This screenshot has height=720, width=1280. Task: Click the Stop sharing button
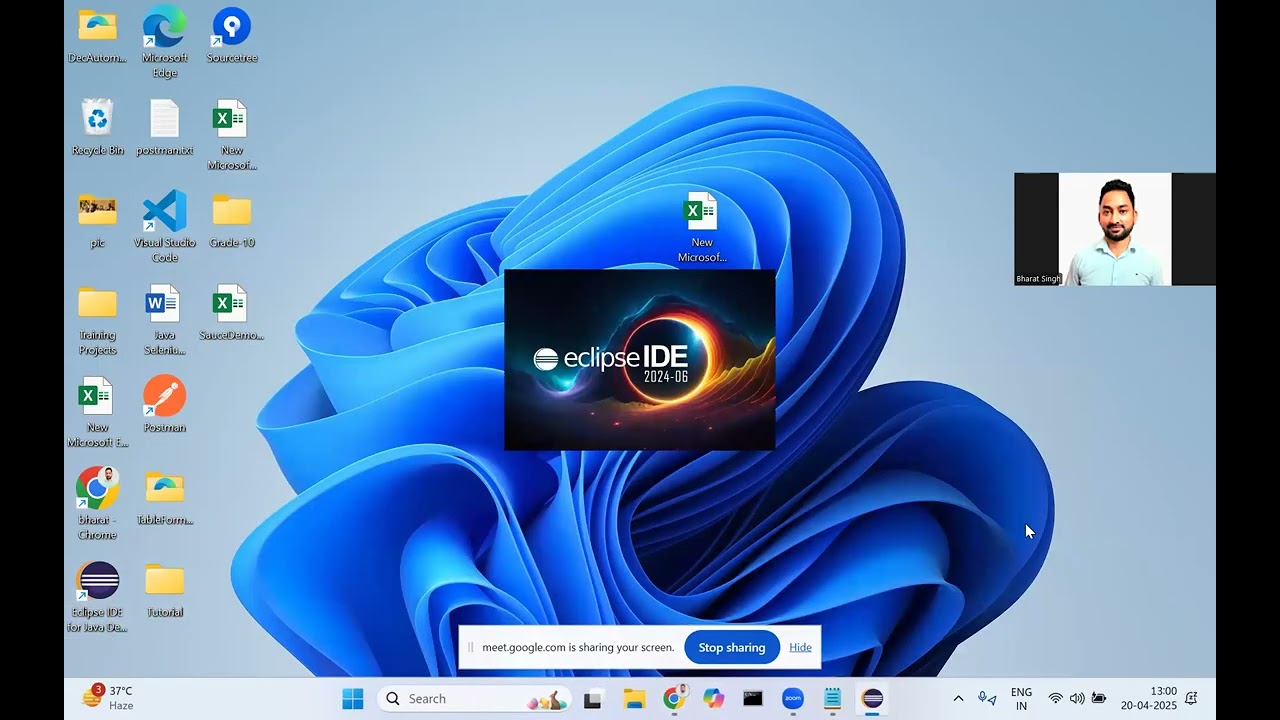tap(732, 647)
